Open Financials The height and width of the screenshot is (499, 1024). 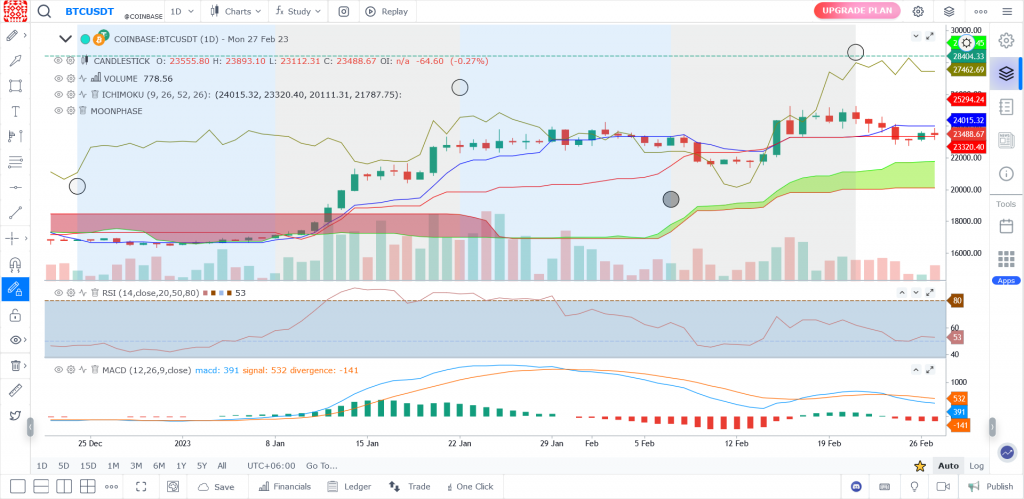(x=285, y=487)
